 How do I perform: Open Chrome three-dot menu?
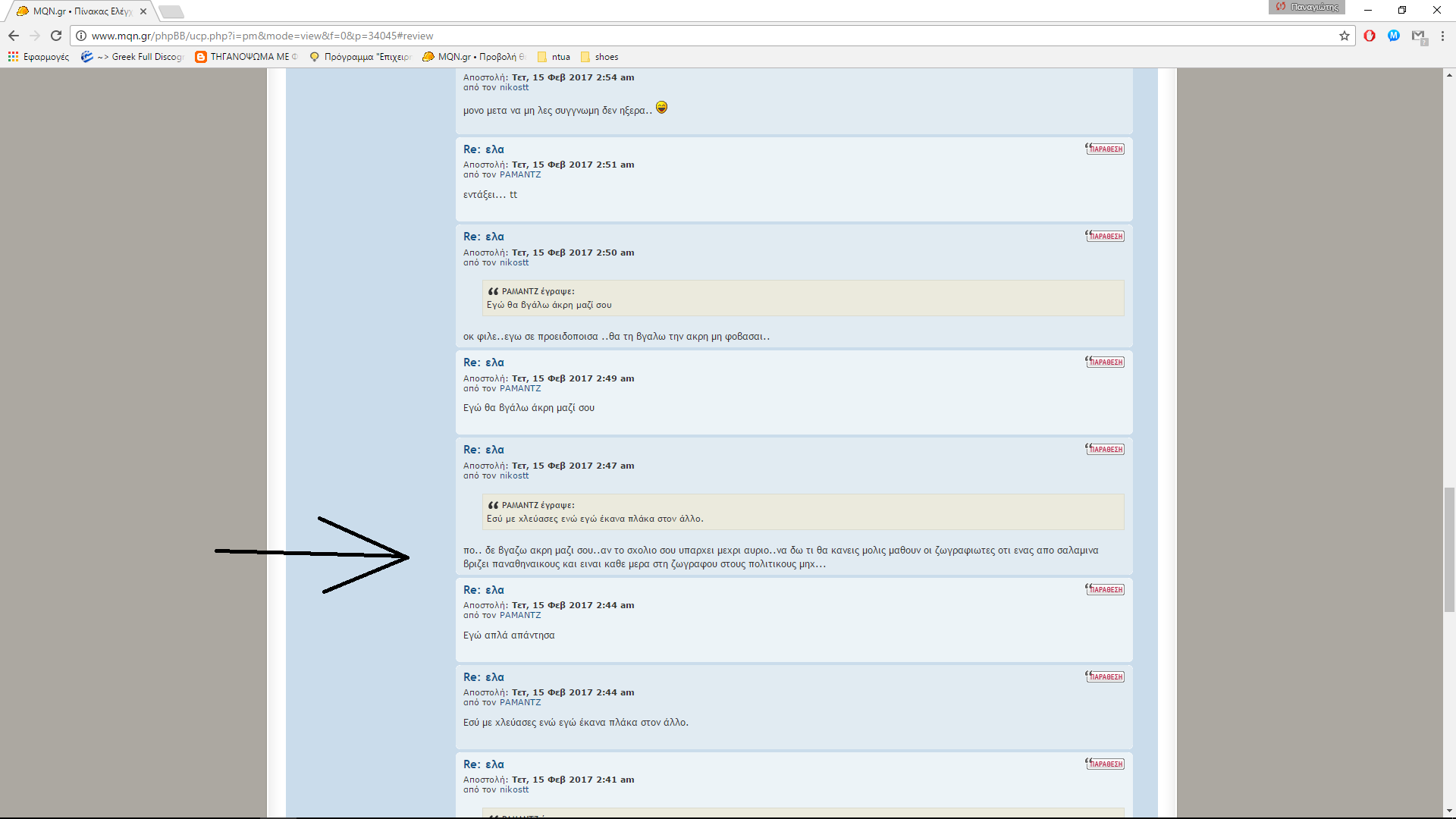(1442, 36)
